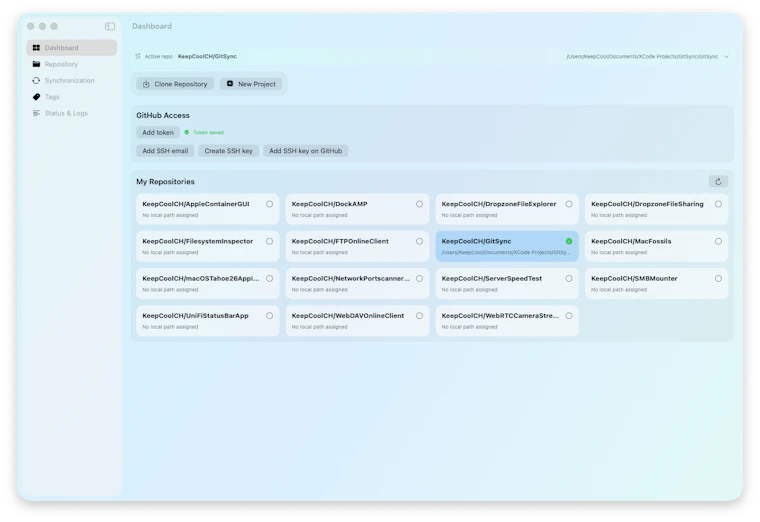Click the My Repositories heading

pyautogui.click(x=165, y=182)
